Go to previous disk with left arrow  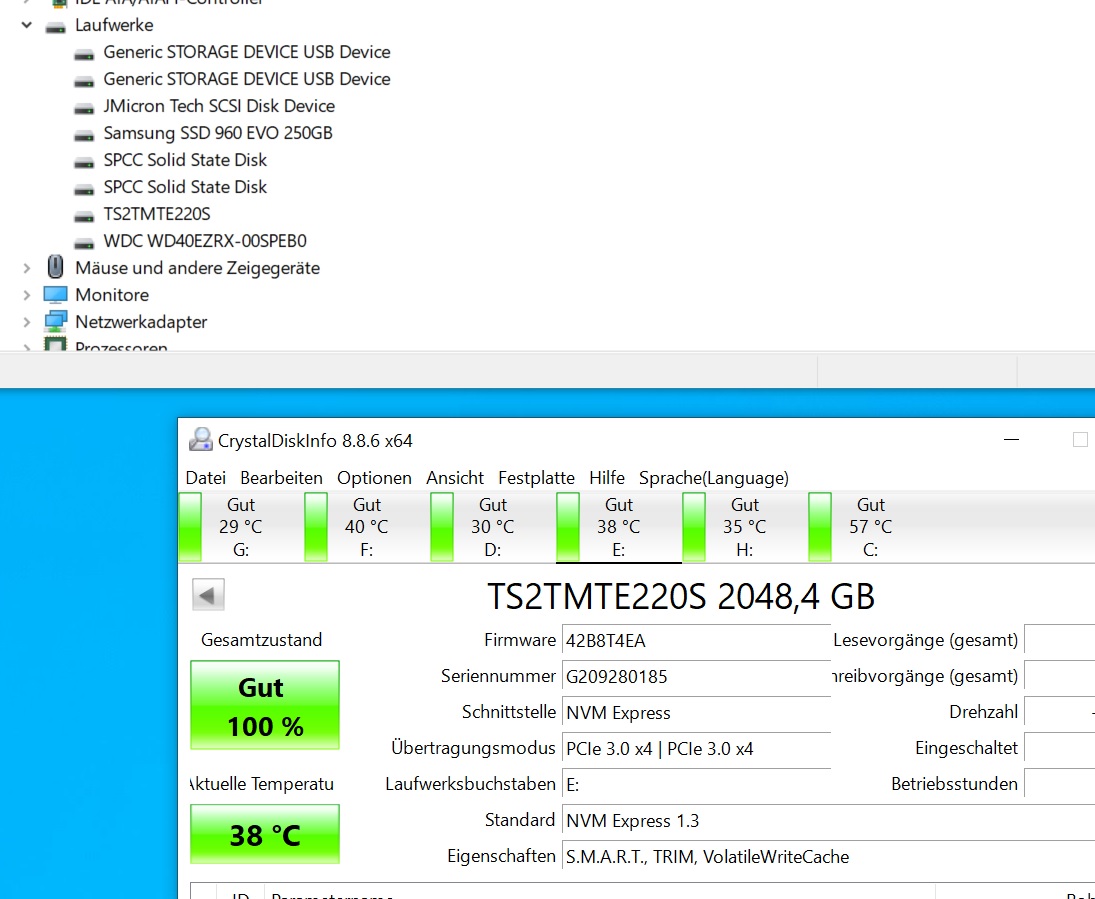coord(208,595)
